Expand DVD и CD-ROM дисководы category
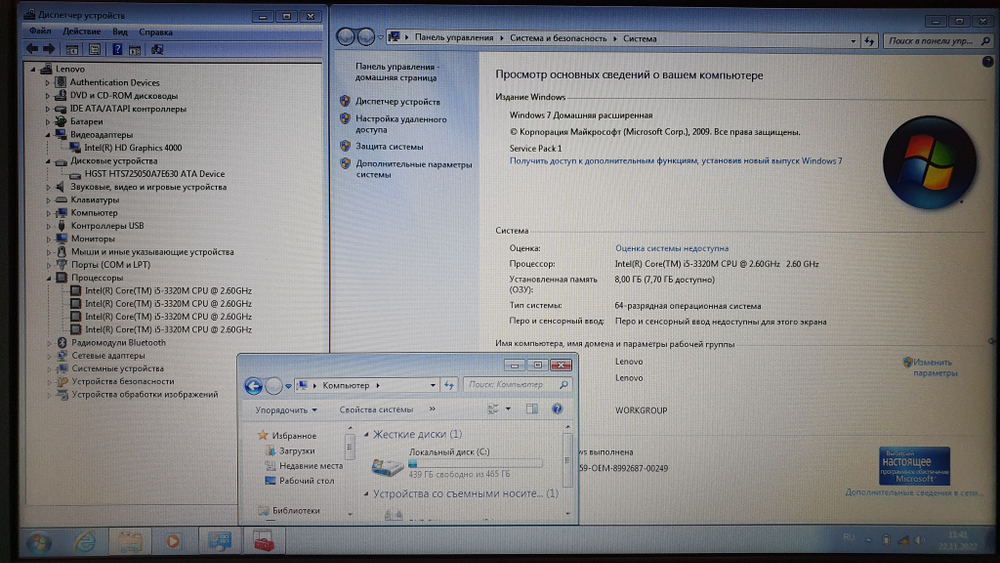The height and width of the screenshot is (563, 1000). tap(47, 96)
